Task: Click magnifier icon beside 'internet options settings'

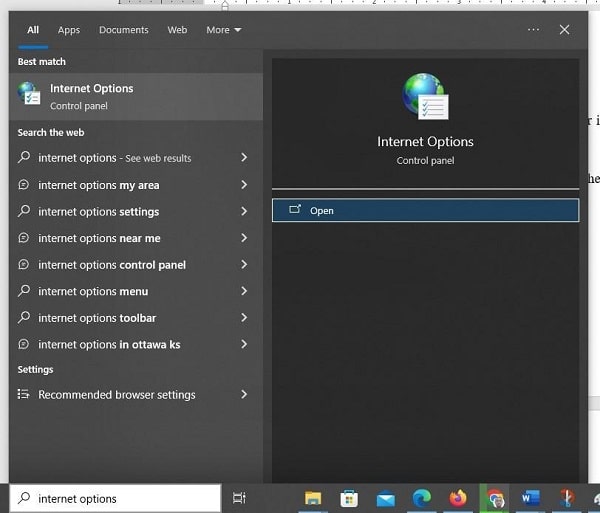Action: coord(24,211)
